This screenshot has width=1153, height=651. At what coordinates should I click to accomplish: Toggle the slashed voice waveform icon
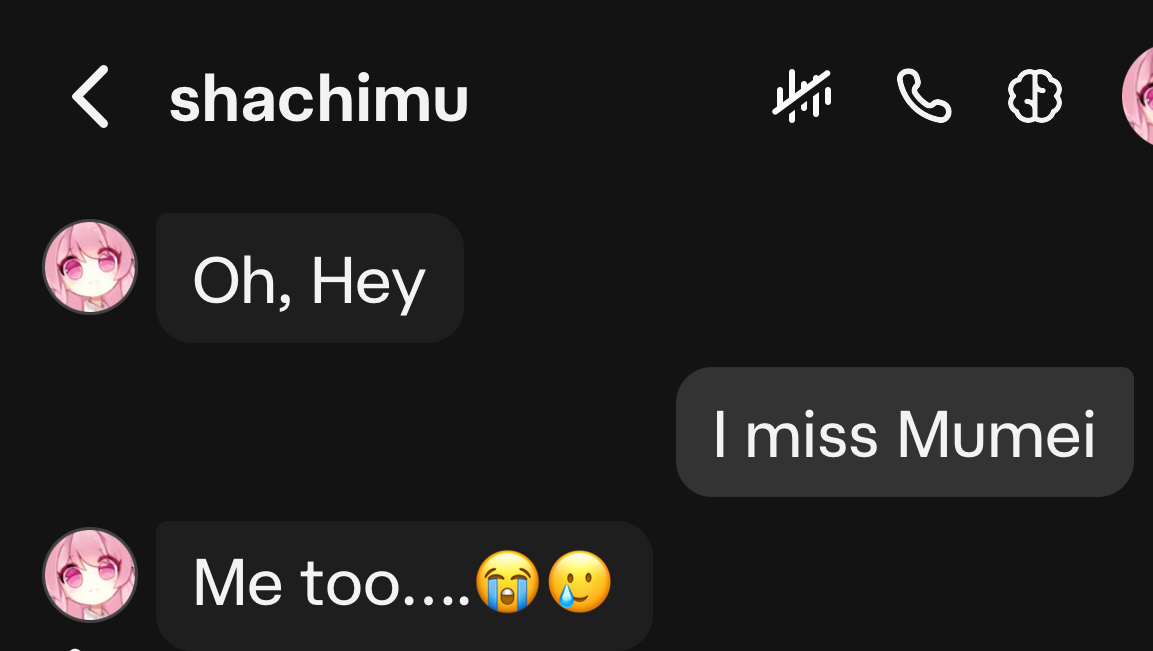point(802,96)
